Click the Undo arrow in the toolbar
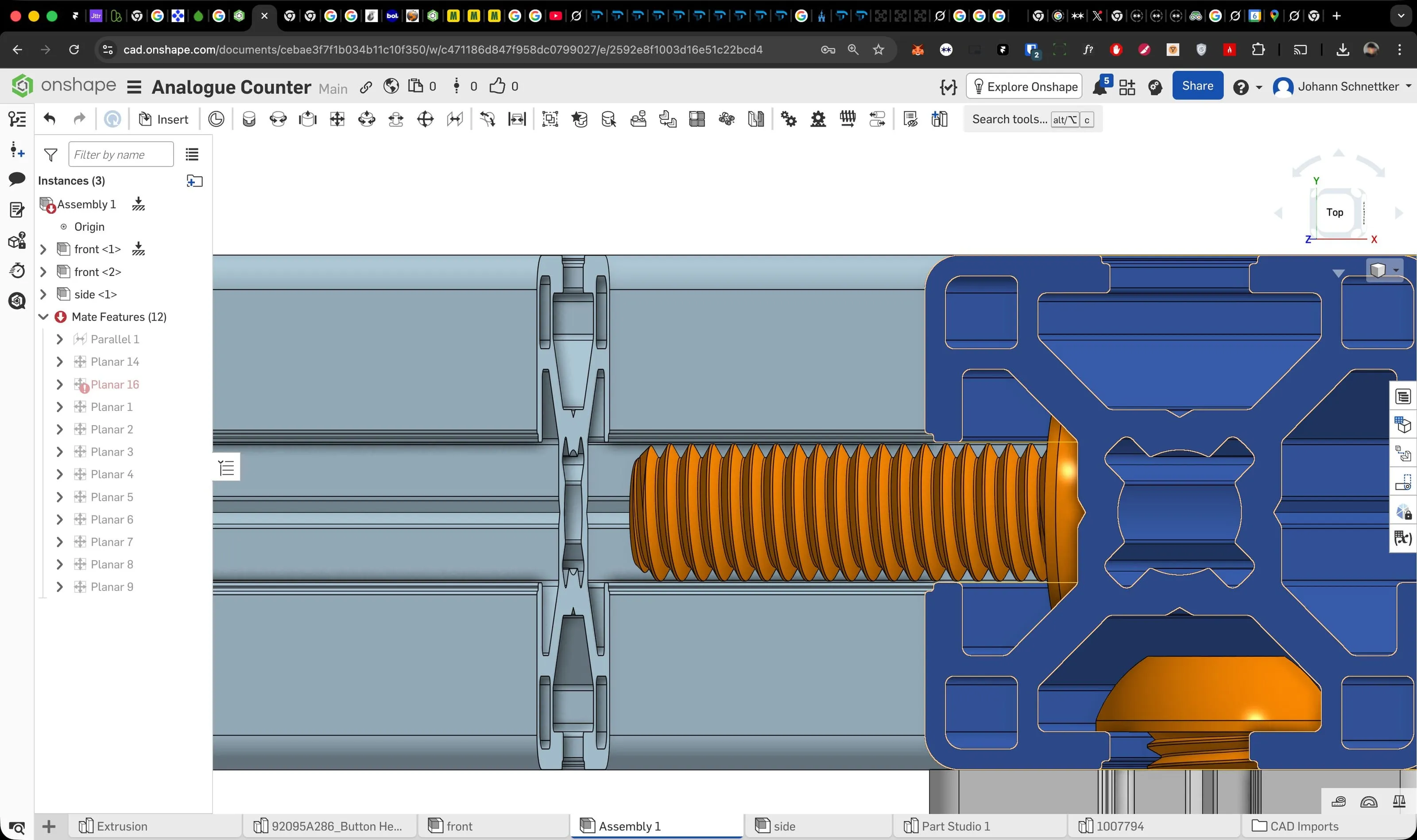This screenshot has height=840, width=1417. (x=50, y=120)
